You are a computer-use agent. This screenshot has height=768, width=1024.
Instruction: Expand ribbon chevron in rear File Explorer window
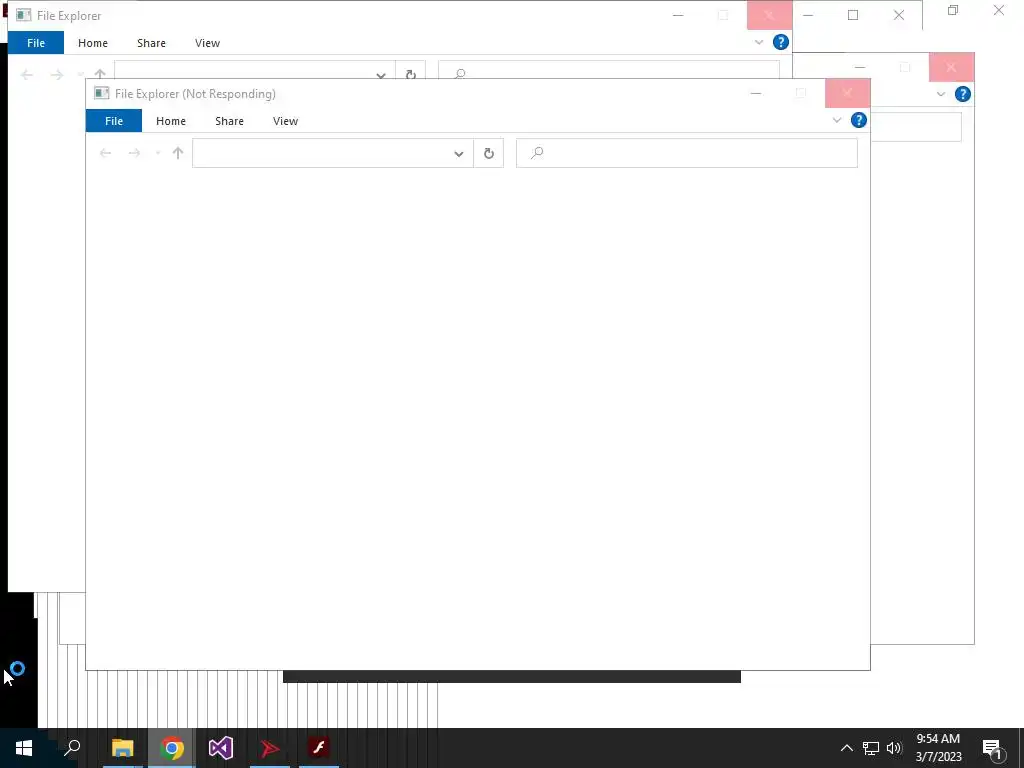pyautogui.click(x=758, y=42)
